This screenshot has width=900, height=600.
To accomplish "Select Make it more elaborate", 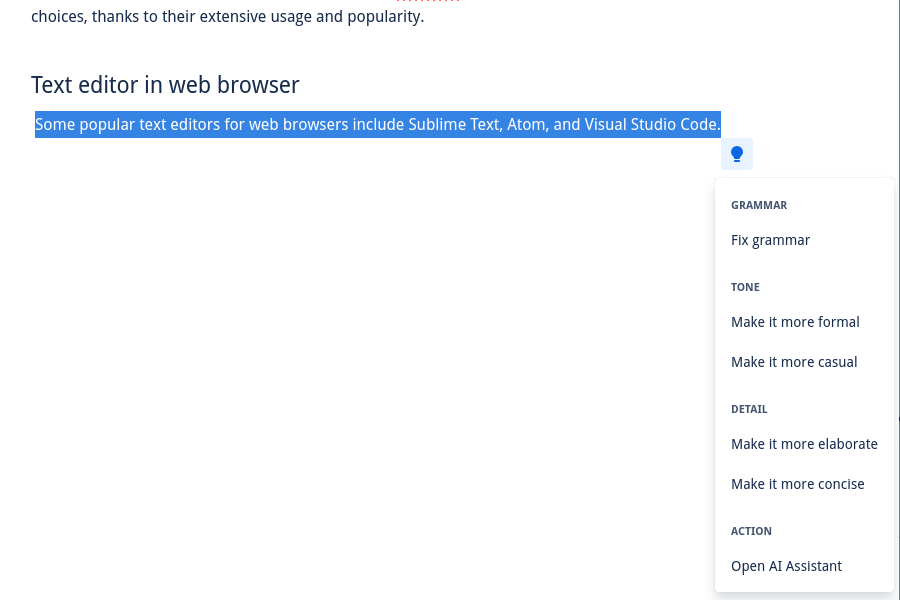I will [804, 444].
